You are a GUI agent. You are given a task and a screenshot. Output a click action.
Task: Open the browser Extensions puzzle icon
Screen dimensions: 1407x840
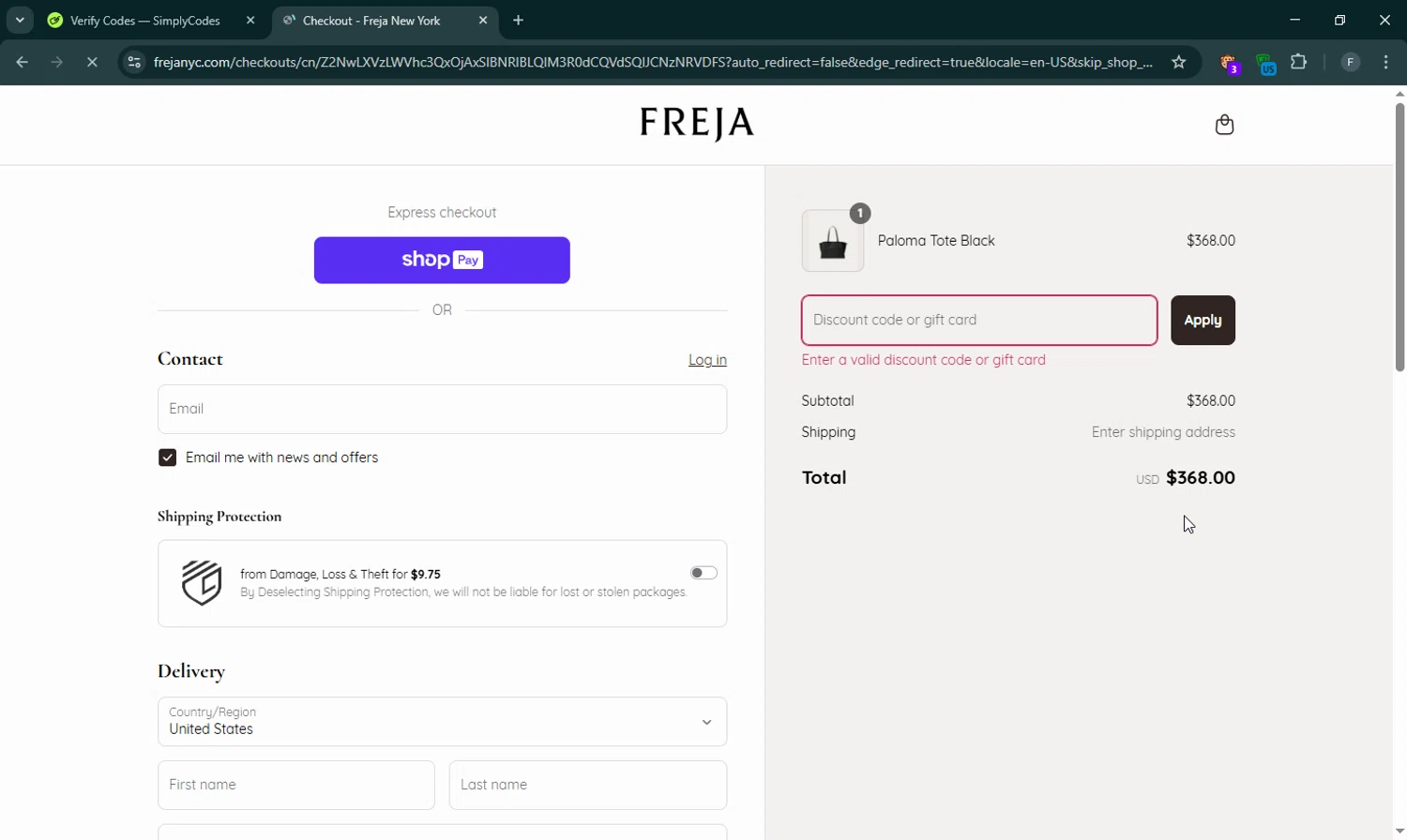1299,63
